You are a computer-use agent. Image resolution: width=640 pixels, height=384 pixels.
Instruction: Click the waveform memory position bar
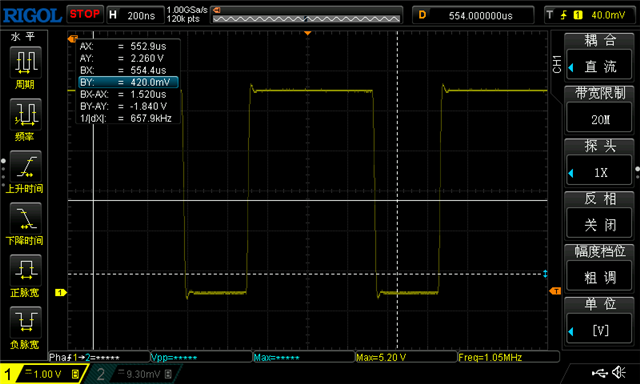coord(307,19)
